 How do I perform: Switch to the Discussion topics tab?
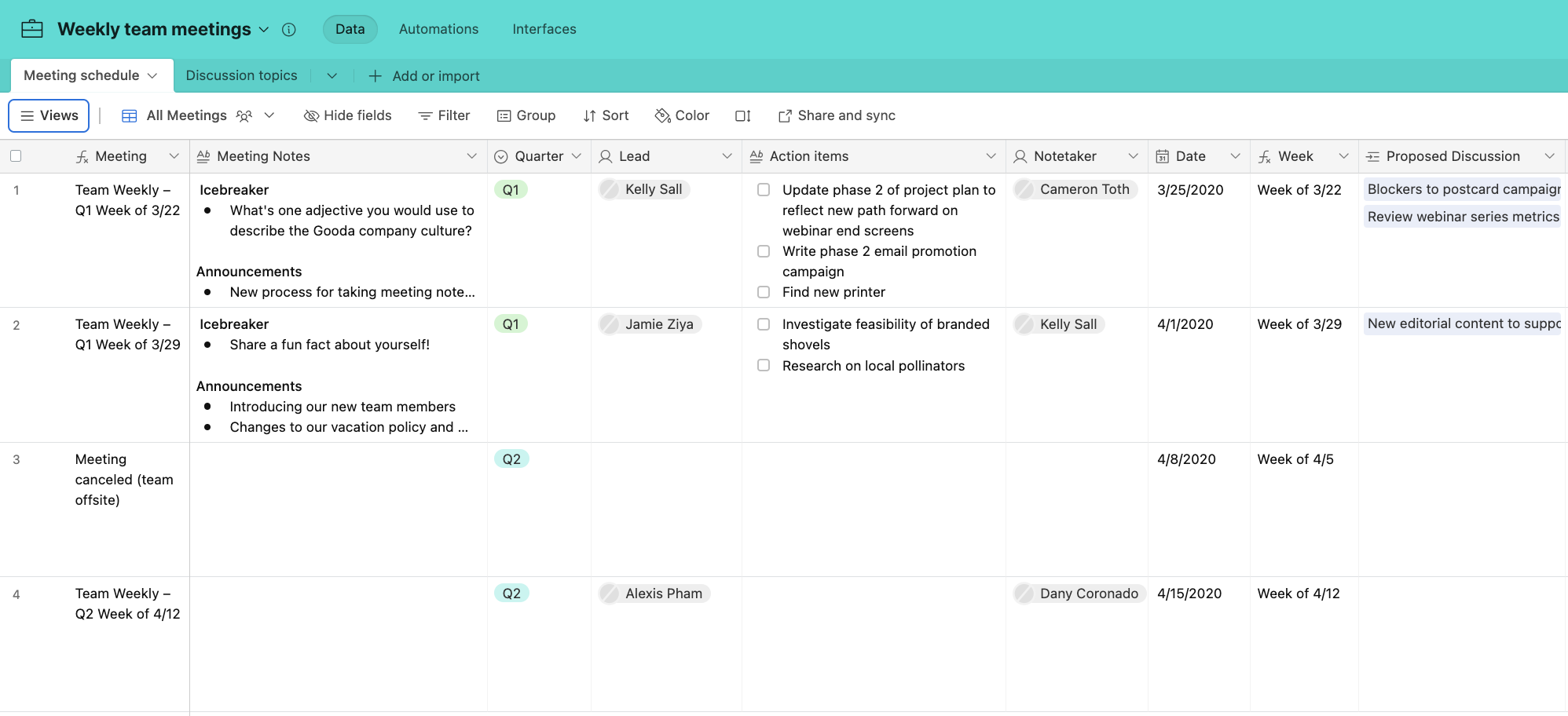(x=241, y=75)
